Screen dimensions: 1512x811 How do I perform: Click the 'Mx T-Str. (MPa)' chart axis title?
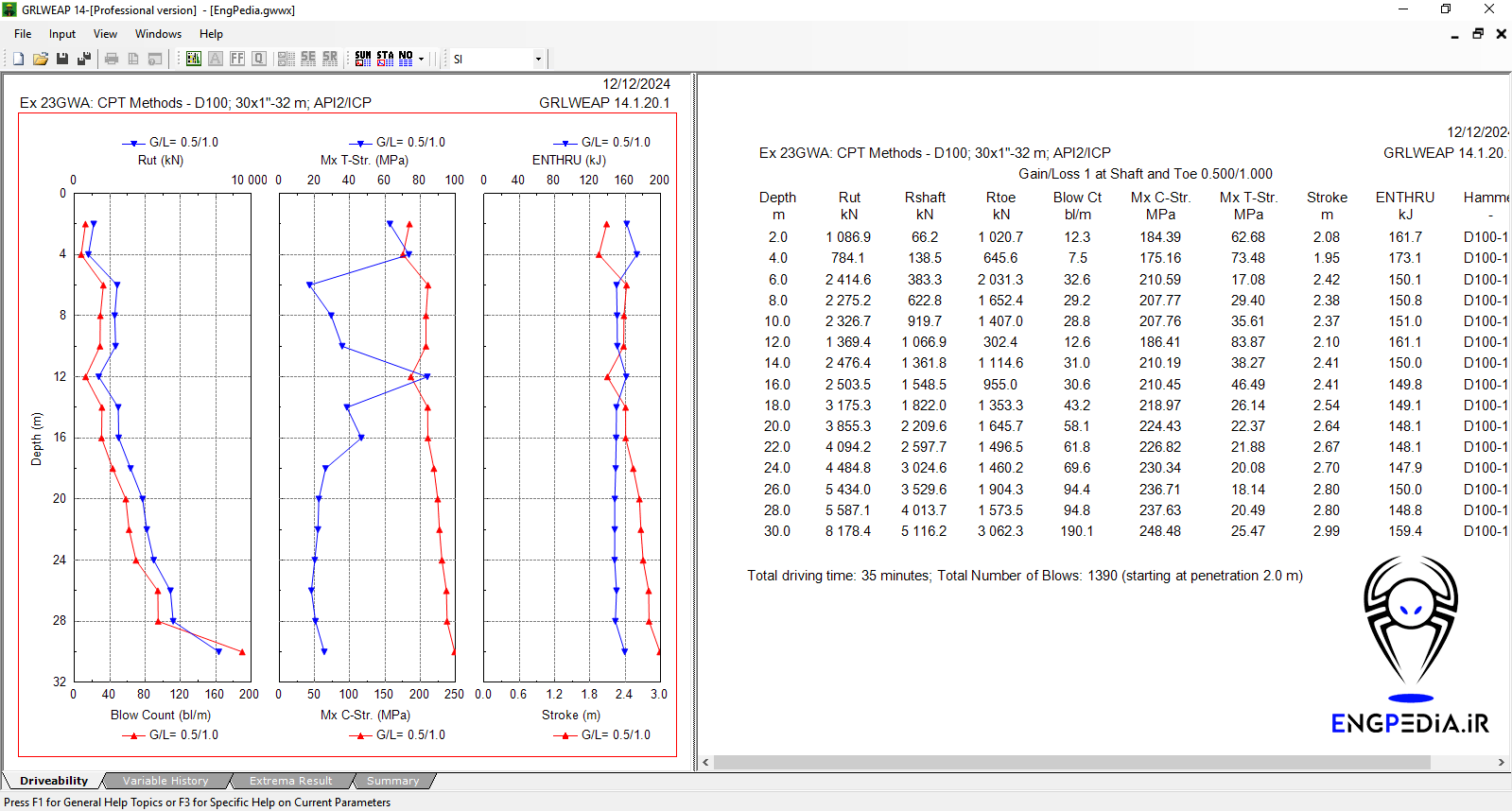tap(364, 160)
